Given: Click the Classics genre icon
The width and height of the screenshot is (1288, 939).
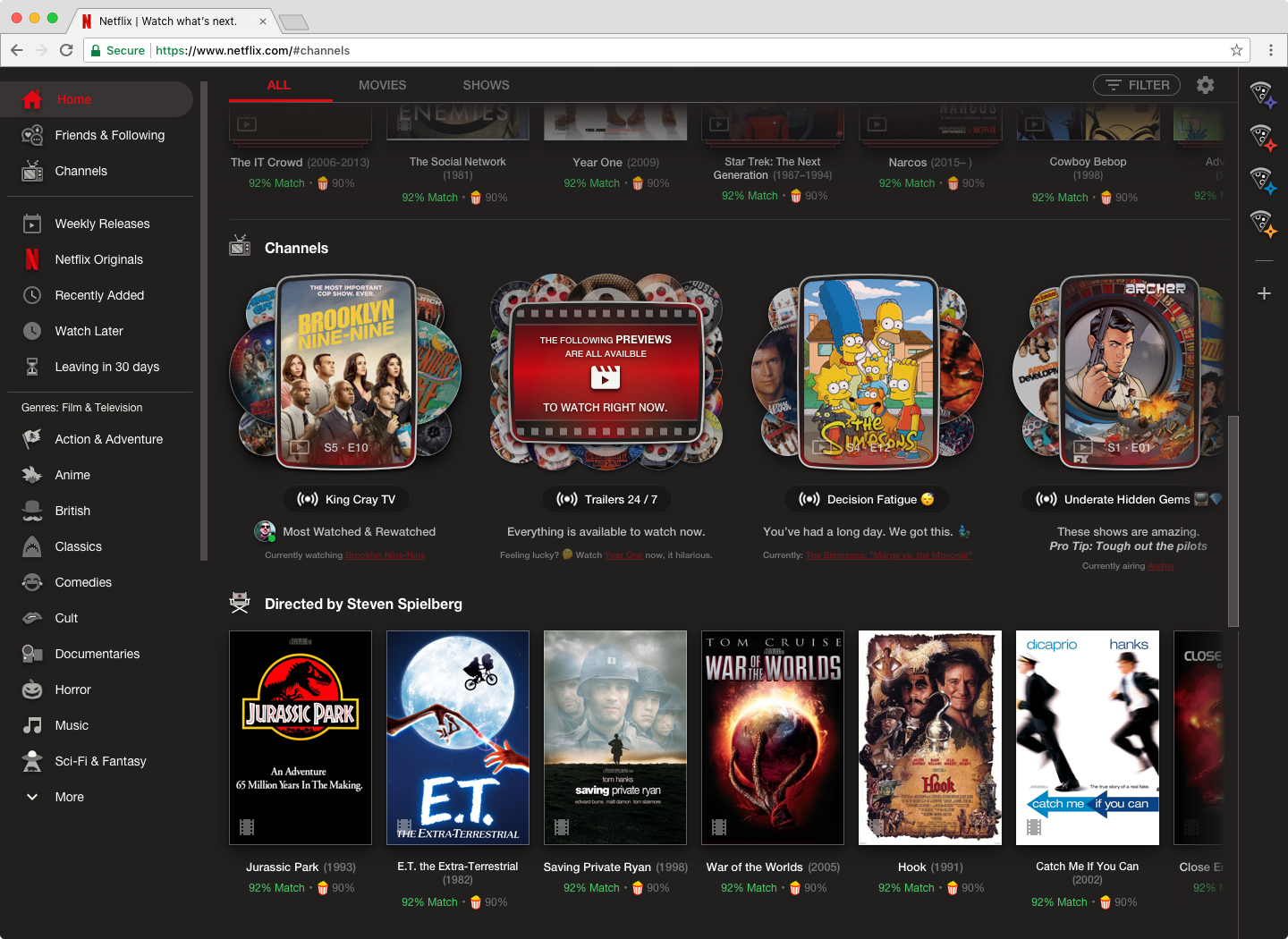Looking at the screenshot, I should click(x=32, y=546).
